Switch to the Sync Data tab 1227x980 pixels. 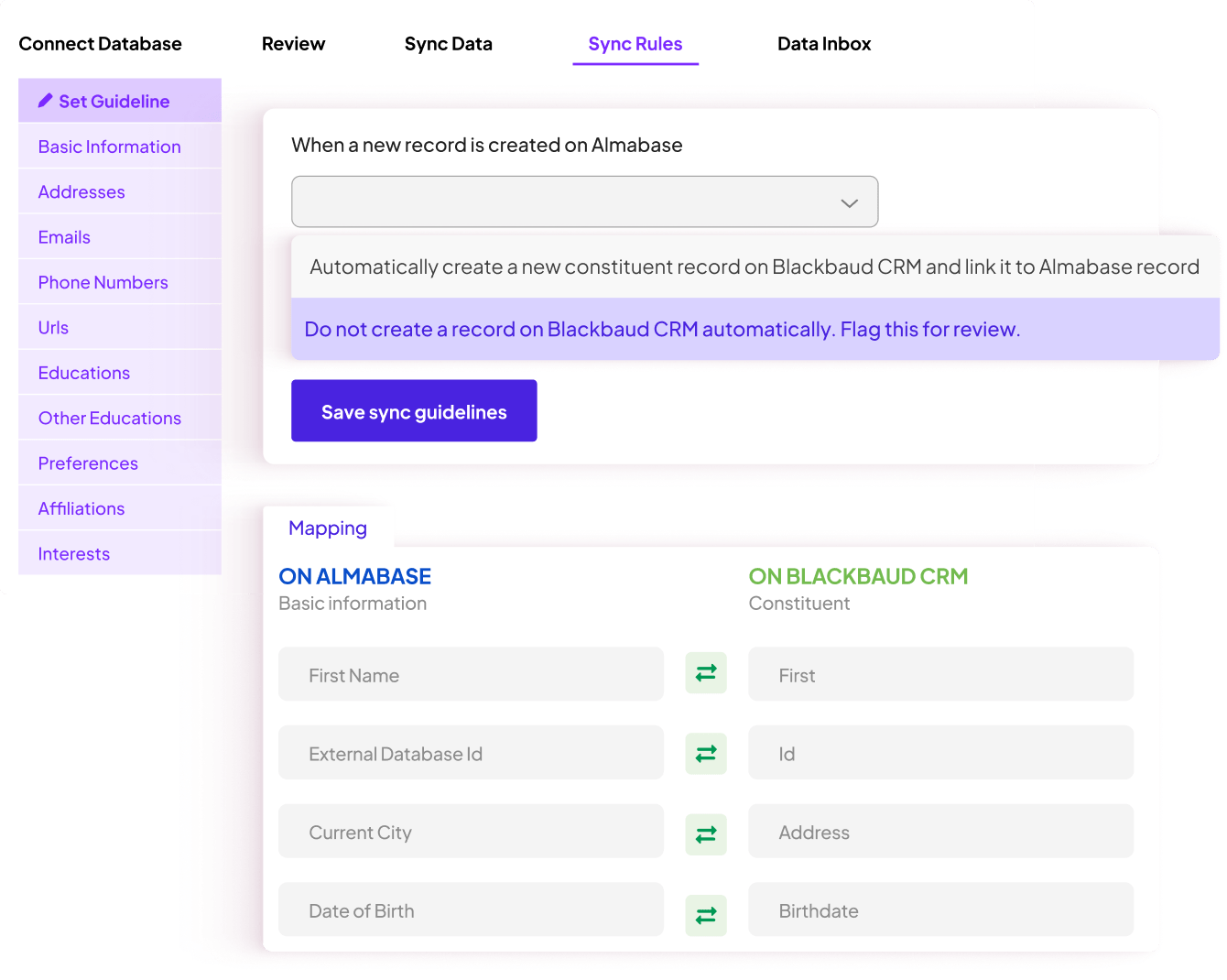coord(448,44)
